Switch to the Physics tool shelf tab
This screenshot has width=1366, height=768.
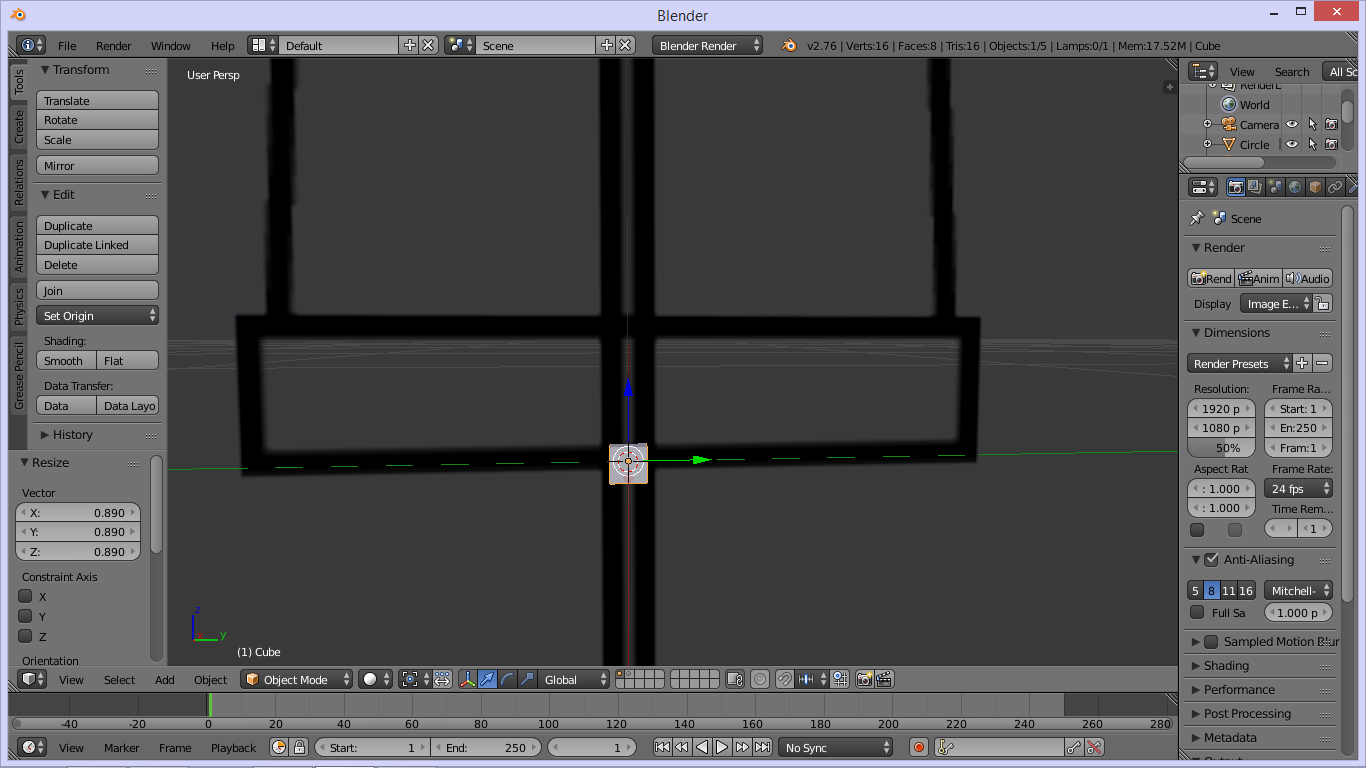coord(18,307)
